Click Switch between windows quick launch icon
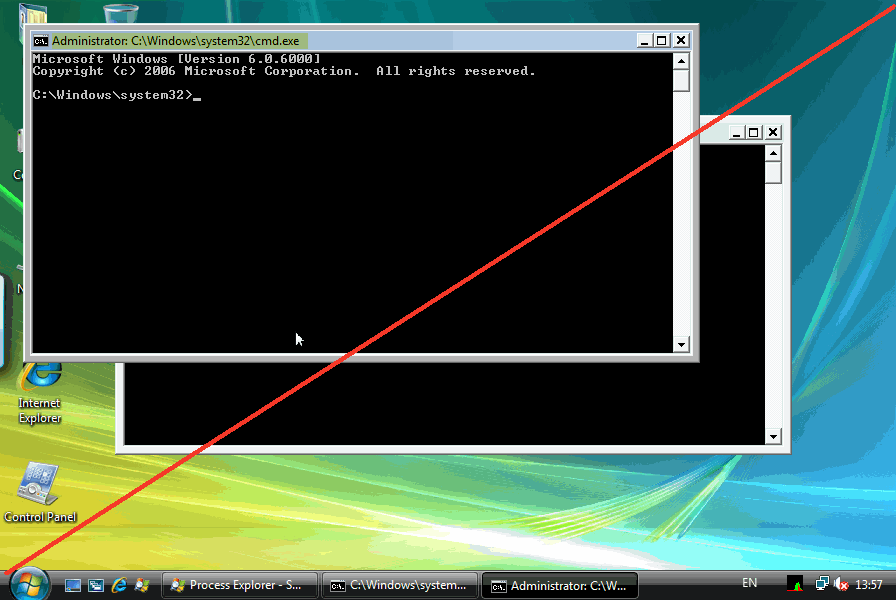The height and width of the screenshot is (600, 896). (x=96, y=585)
